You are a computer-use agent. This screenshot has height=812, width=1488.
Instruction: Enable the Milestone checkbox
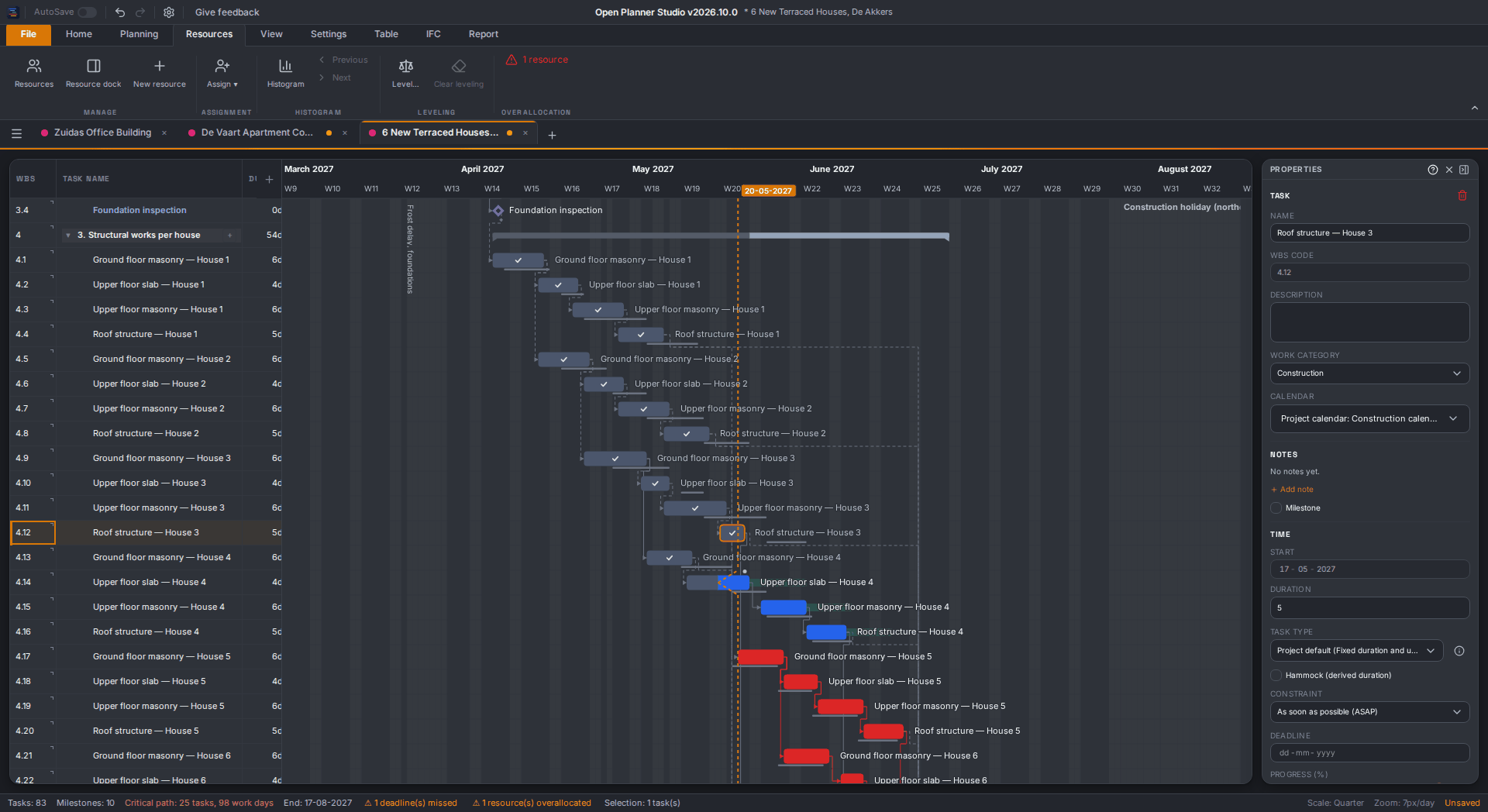click(1276, 508)
